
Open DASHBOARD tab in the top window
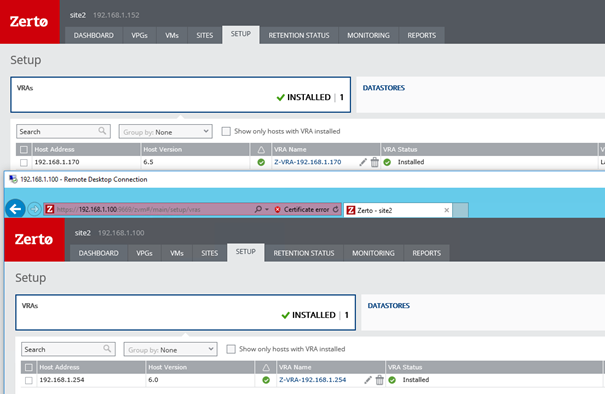(94, 35)
